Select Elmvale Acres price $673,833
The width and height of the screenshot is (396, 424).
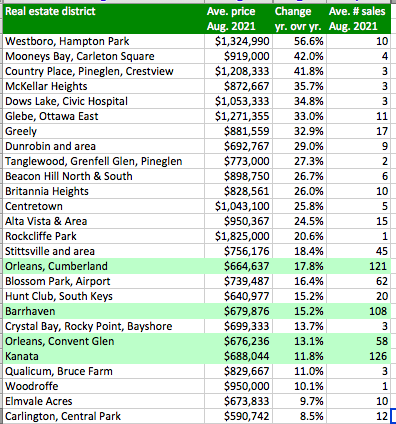coord(238,401)
